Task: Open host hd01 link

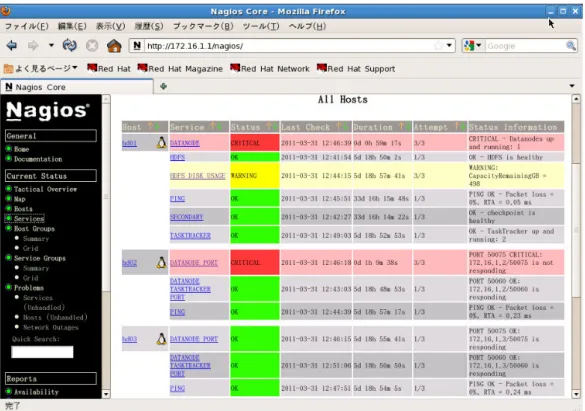Action: coord(129,143)
